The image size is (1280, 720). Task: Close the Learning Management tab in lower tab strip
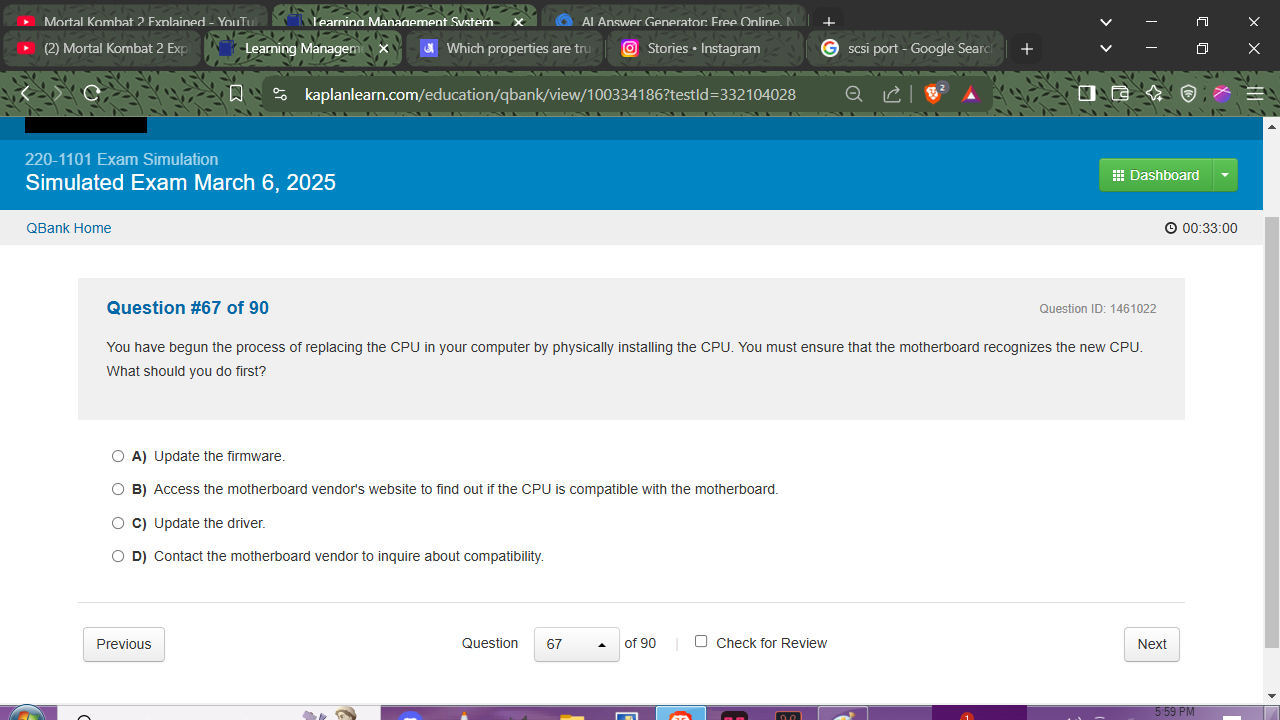[383, 48]
